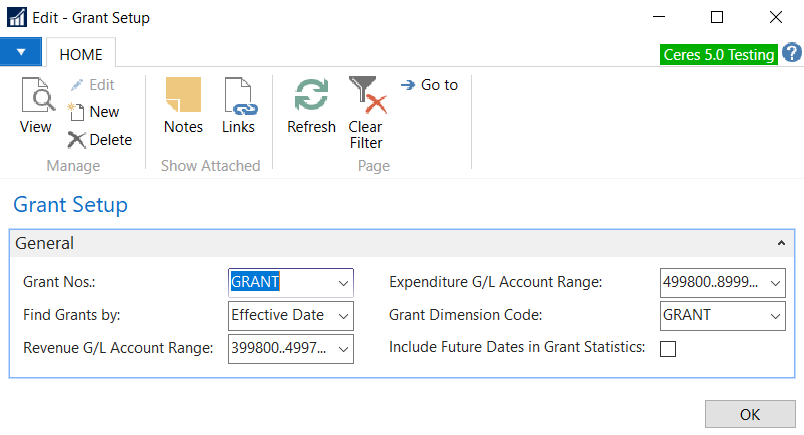Viewport: 804px width, 435px height.
Task: Expand the Find Grants by dropdown
Action: 344,315
